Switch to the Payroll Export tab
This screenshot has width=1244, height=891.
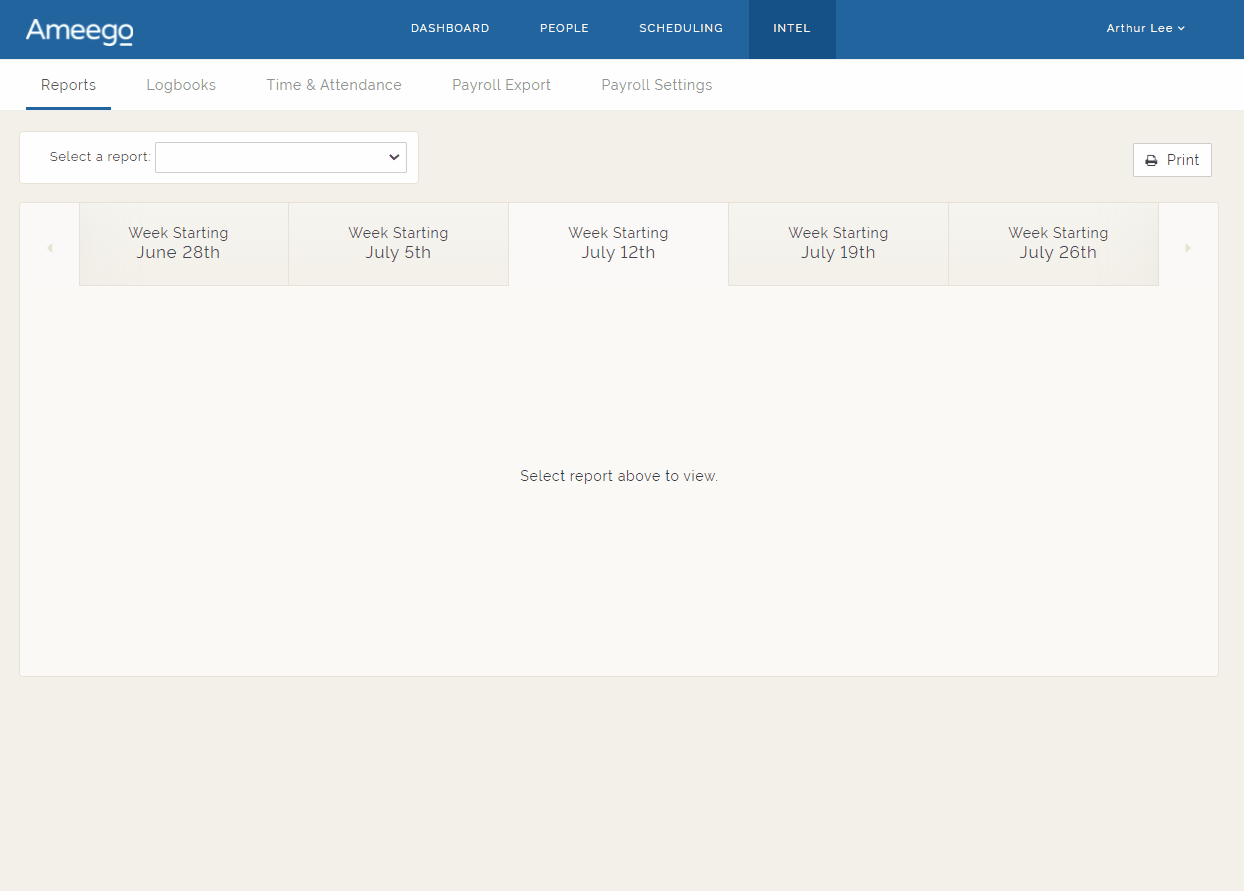tap(501, 85)
